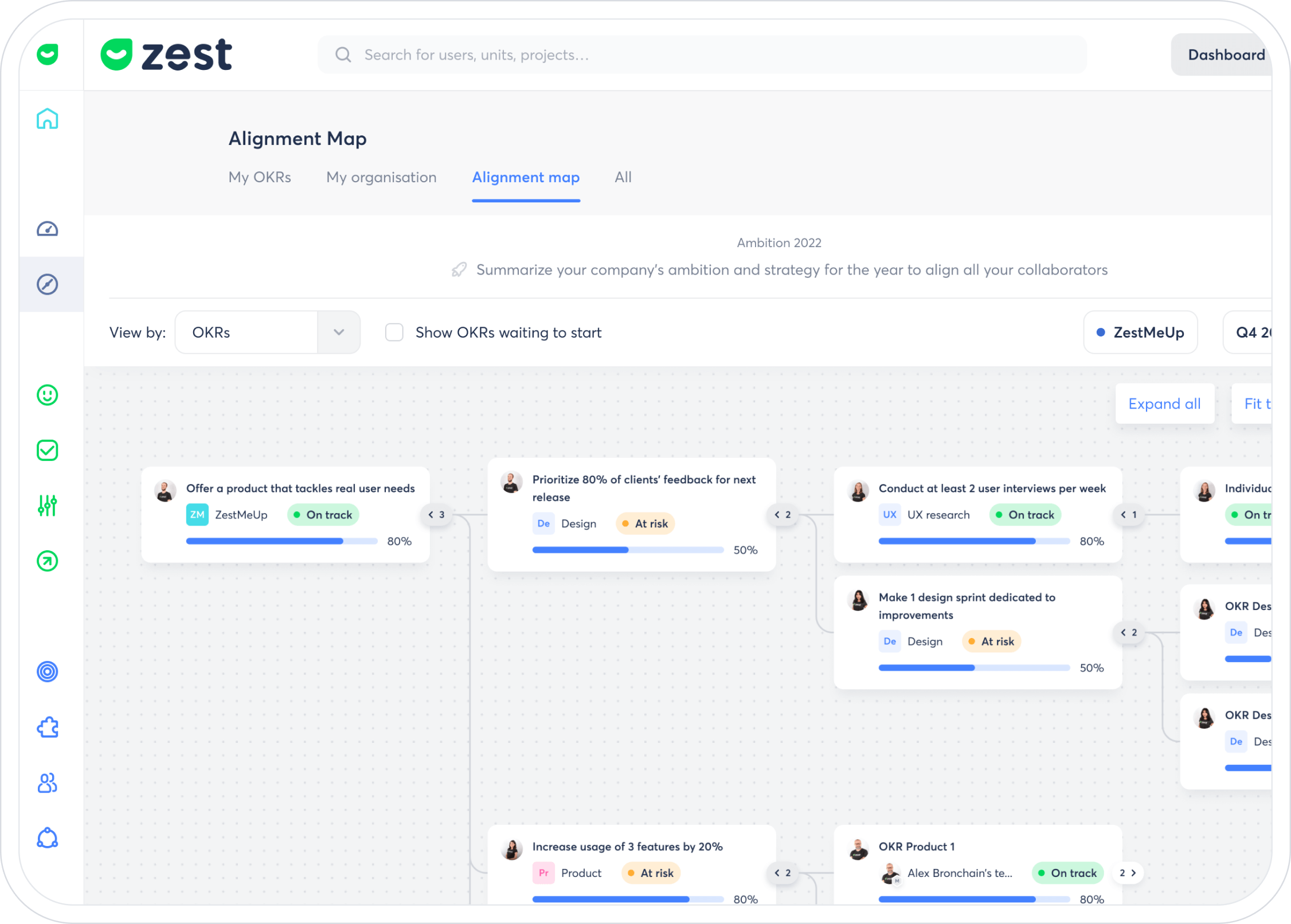Select the compass OKR sidebar icon
Image resolution: width=1291 pixels, height=924 pixels.
pos(48,284)
